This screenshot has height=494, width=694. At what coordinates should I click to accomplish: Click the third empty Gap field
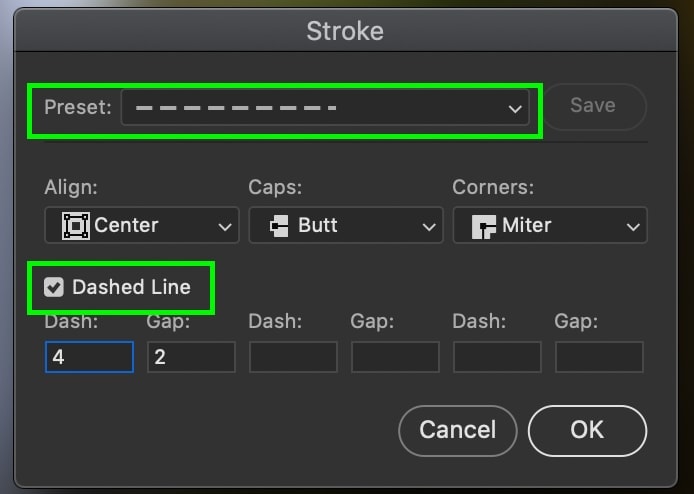(x=599, y=357)
